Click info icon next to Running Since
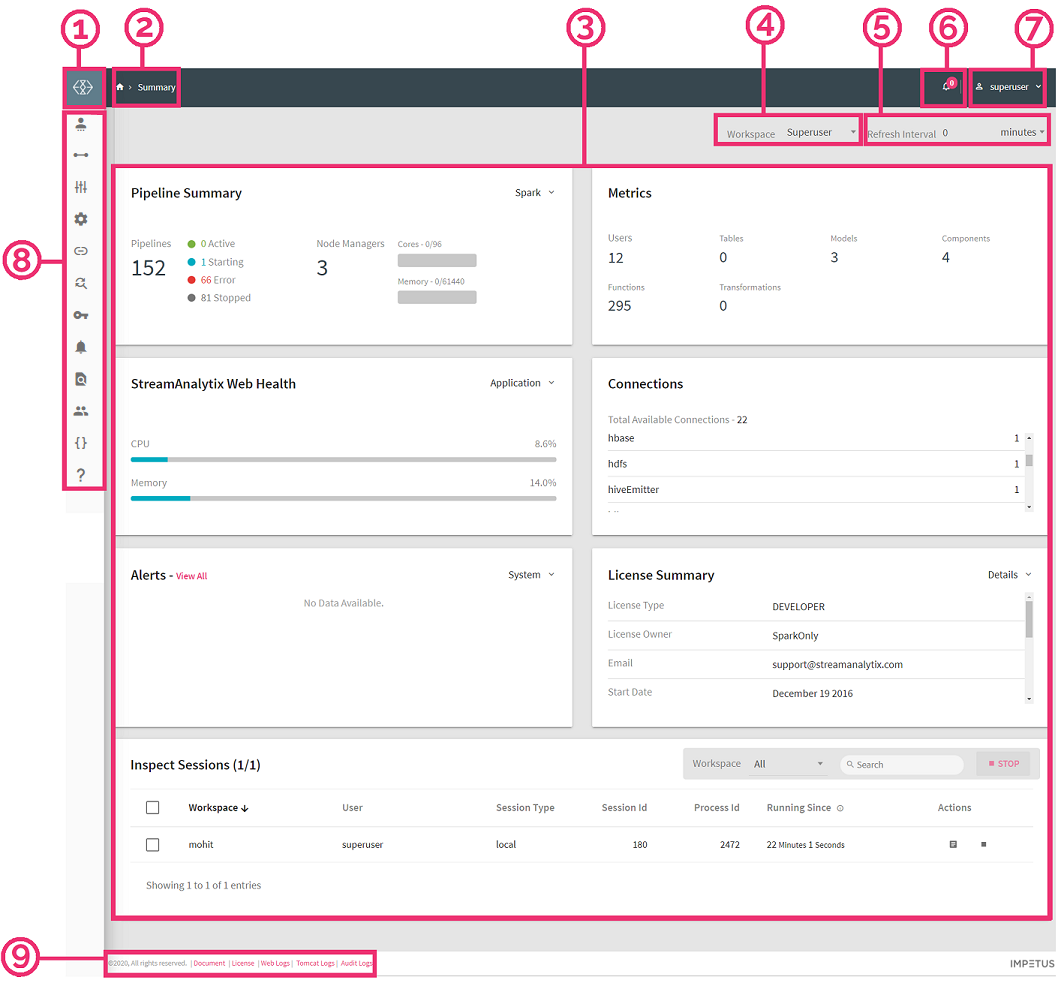The height and width of the screenshot is (986, 1061). pyautogui.click(x=840, y=808)
